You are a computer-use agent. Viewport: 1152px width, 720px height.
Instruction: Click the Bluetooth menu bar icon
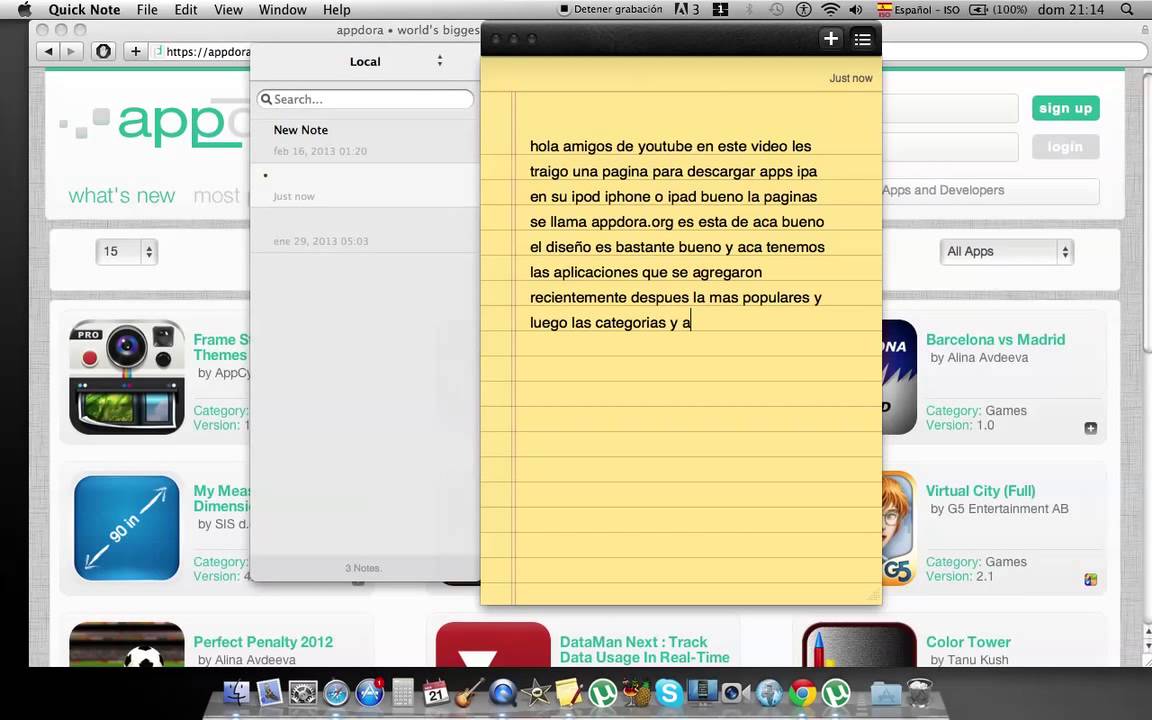(750, 10)
